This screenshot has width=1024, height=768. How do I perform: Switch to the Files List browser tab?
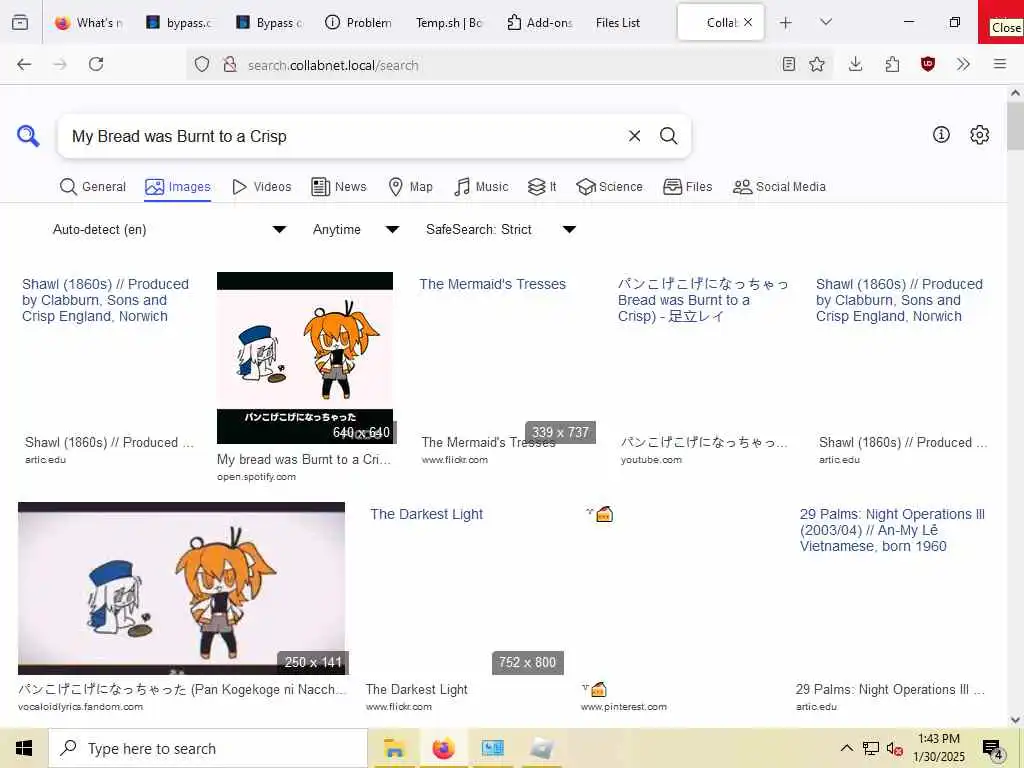point(618,23)
